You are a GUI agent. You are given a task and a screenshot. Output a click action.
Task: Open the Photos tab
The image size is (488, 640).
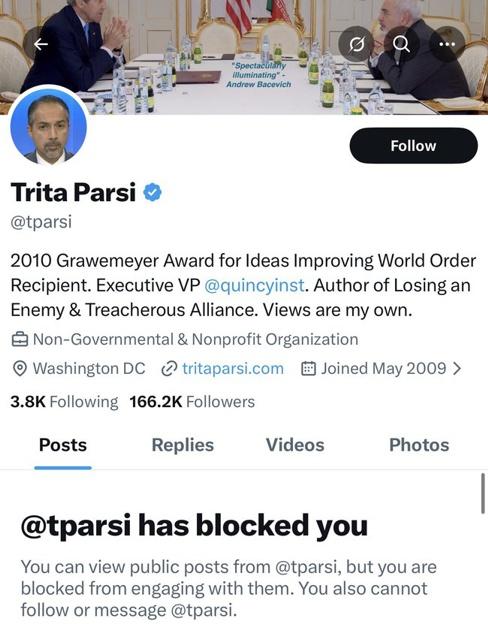(x=419, y=445)
